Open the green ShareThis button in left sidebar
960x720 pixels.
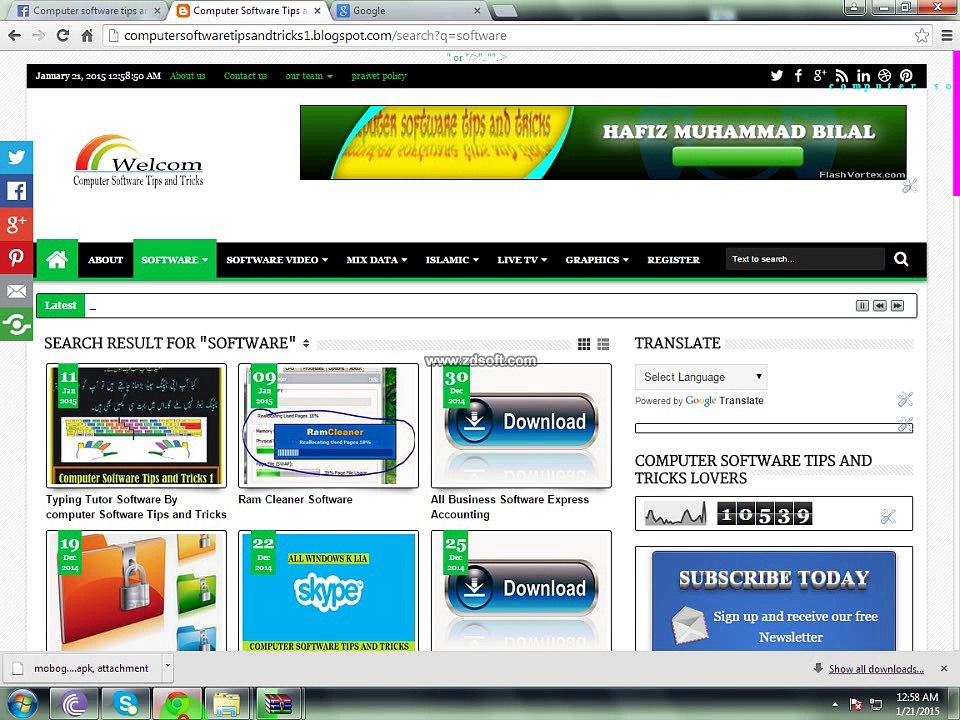click(16, 324)
